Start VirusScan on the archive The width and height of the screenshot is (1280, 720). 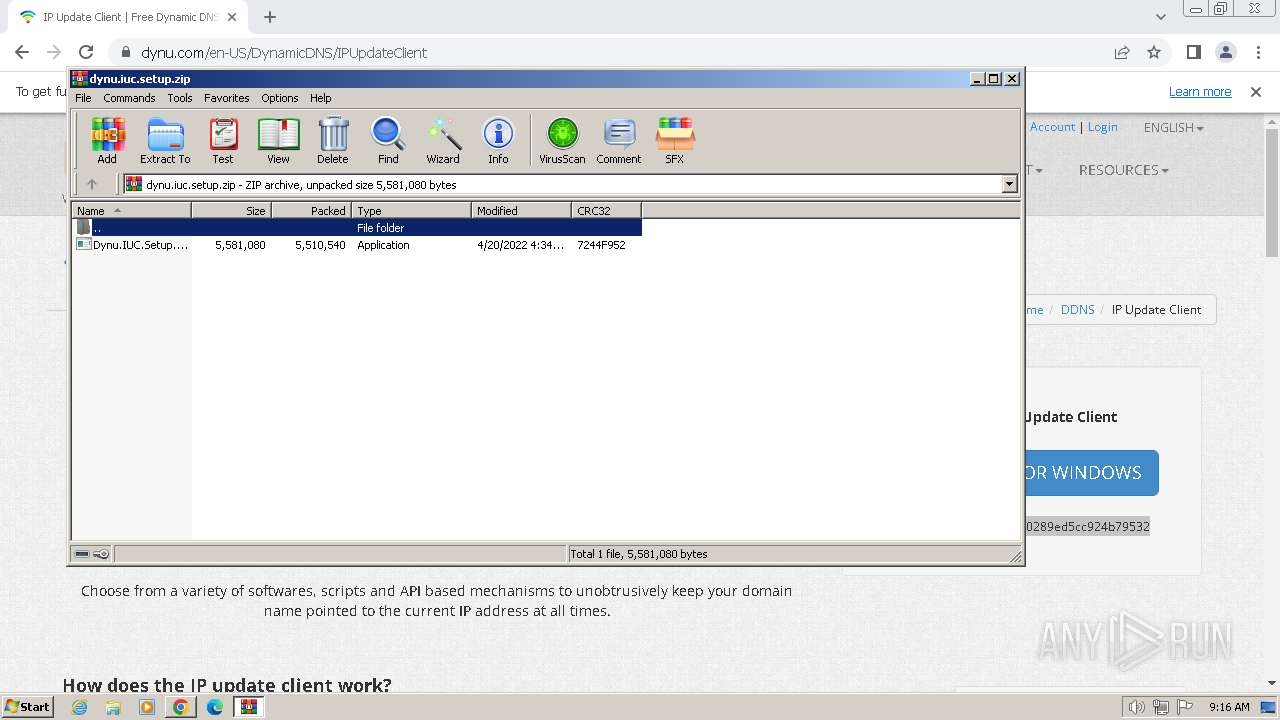coord(562,140)
